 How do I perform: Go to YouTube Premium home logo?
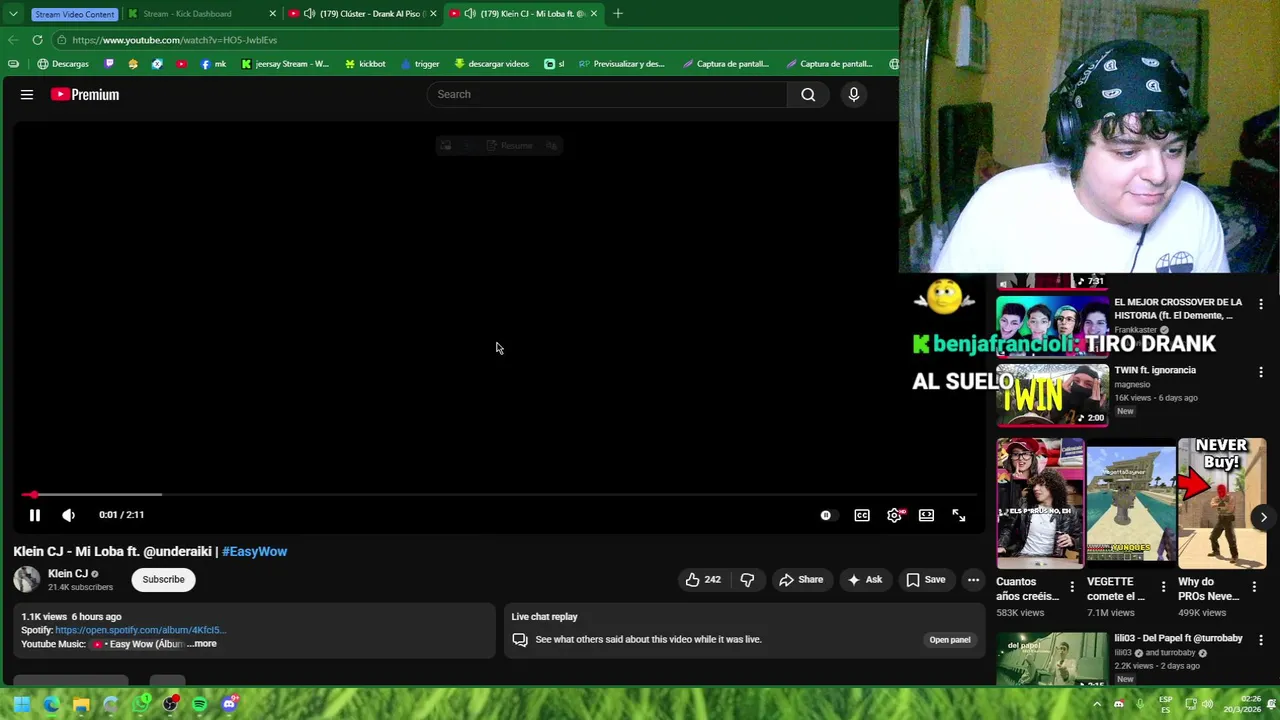[85, 94]
